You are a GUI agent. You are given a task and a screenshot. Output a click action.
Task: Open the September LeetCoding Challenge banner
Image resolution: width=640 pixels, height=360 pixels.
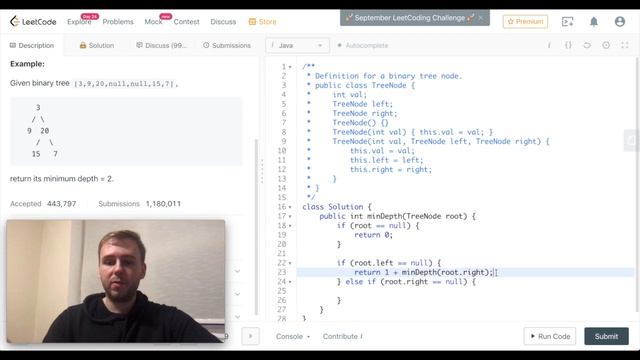point(410,18)
